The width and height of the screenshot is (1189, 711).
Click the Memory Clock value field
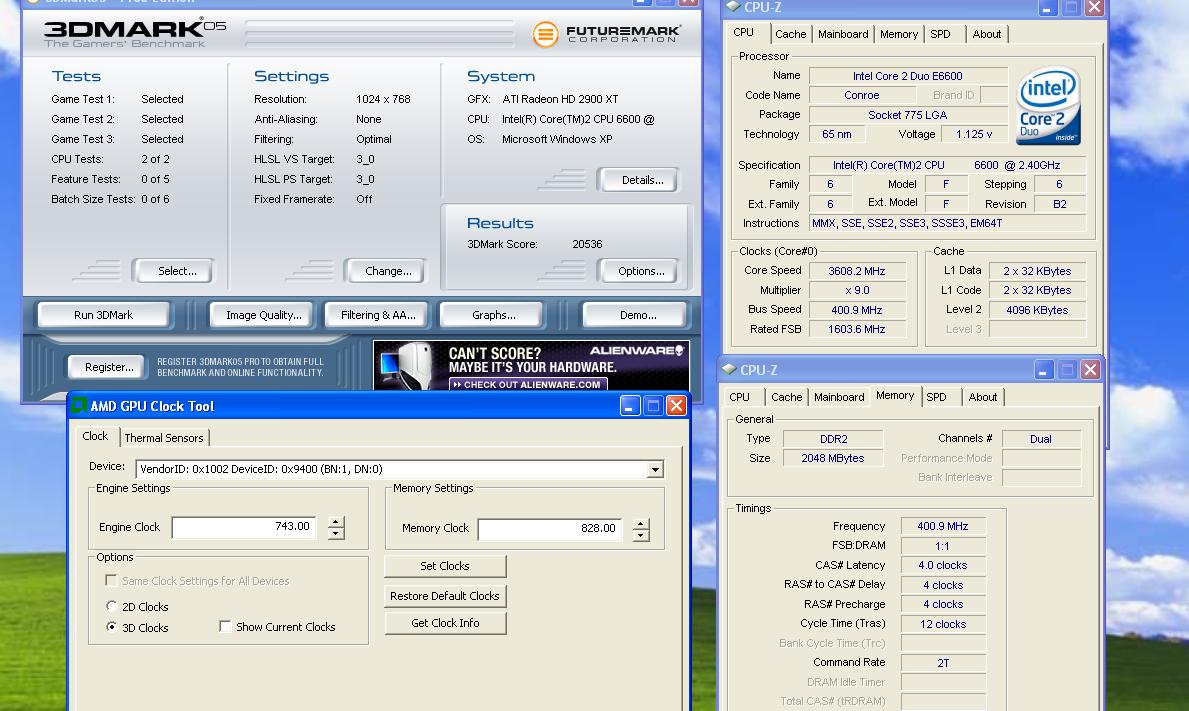click(x=550, y=528)
